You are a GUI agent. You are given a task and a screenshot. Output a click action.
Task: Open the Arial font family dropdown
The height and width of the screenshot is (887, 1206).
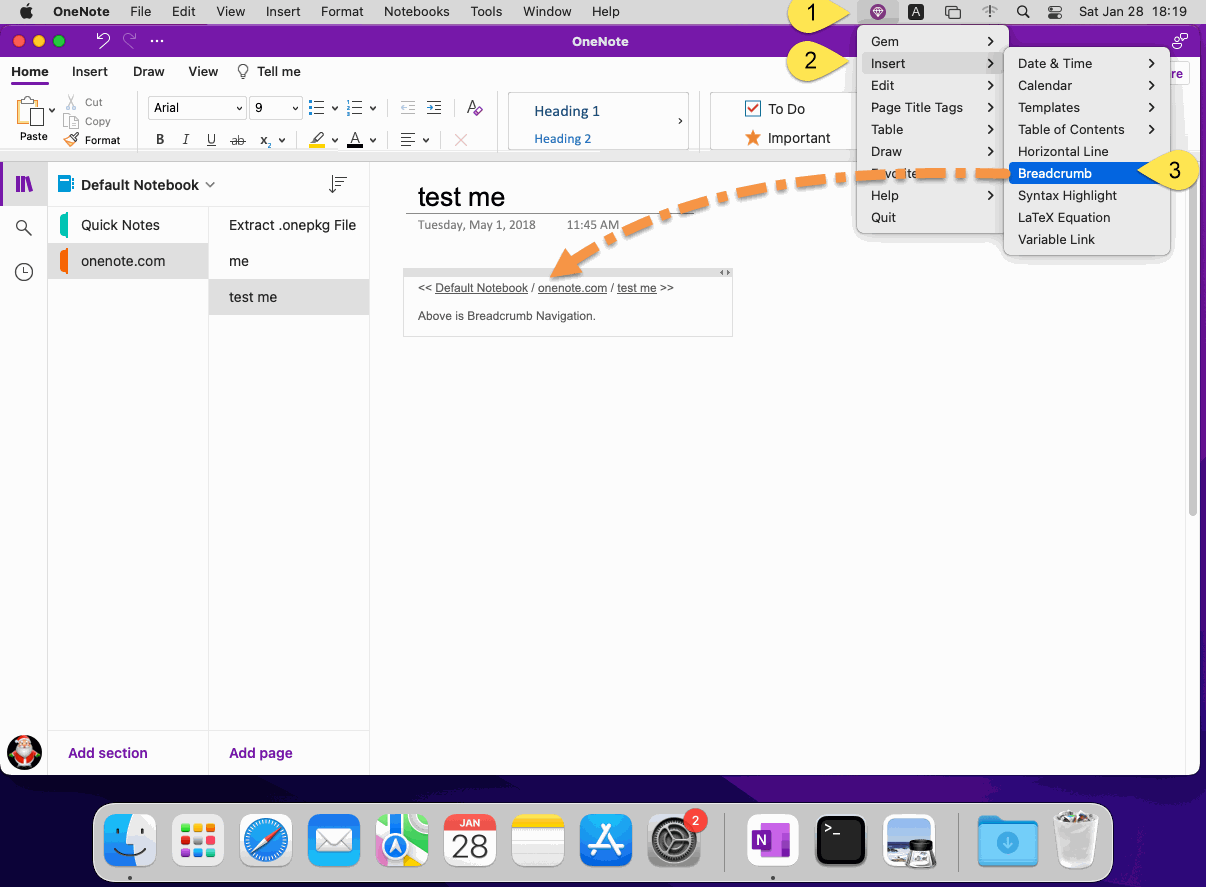pos(197,107)
